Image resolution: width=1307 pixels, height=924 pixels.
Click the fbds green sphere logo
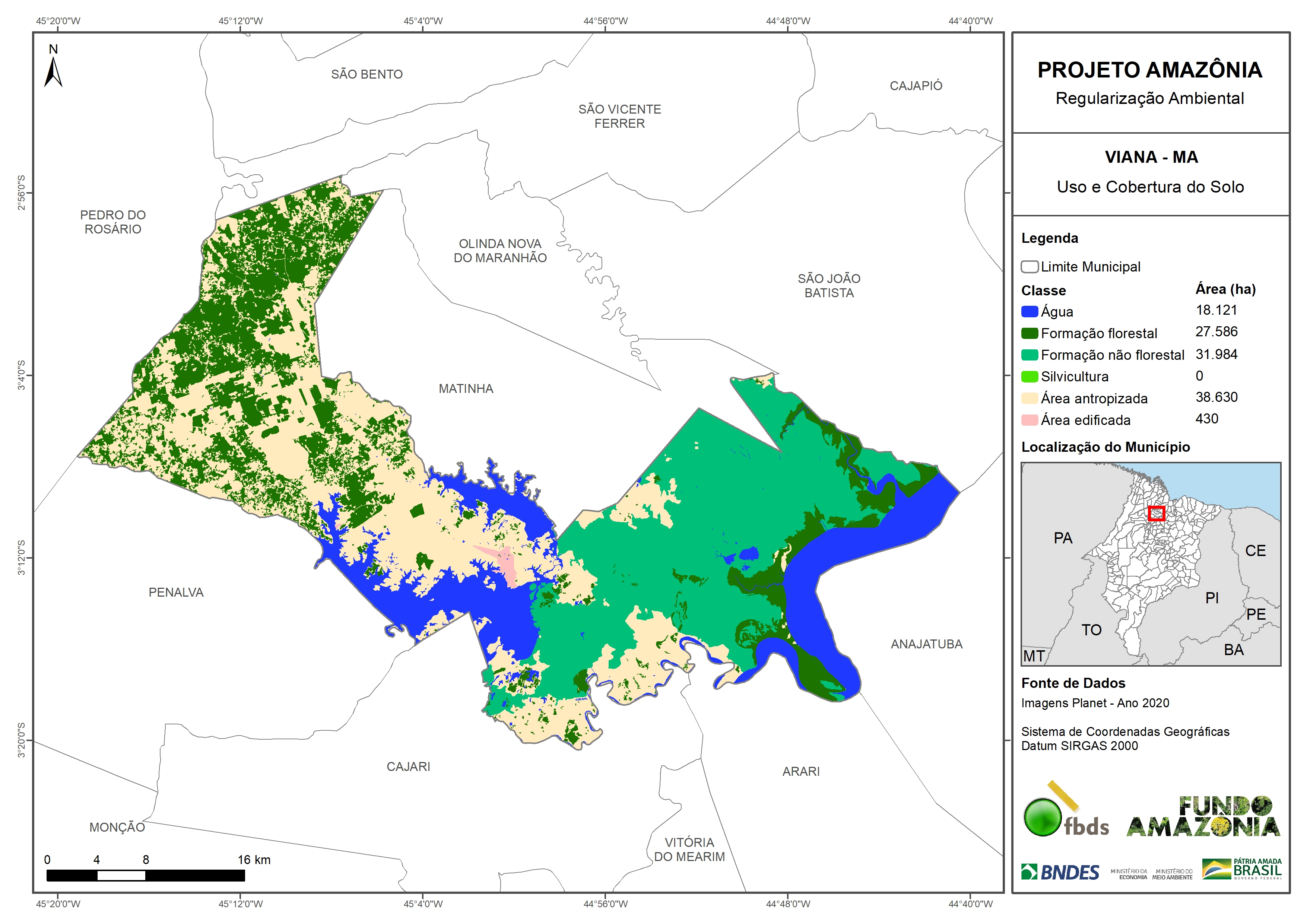[1042, 817]
